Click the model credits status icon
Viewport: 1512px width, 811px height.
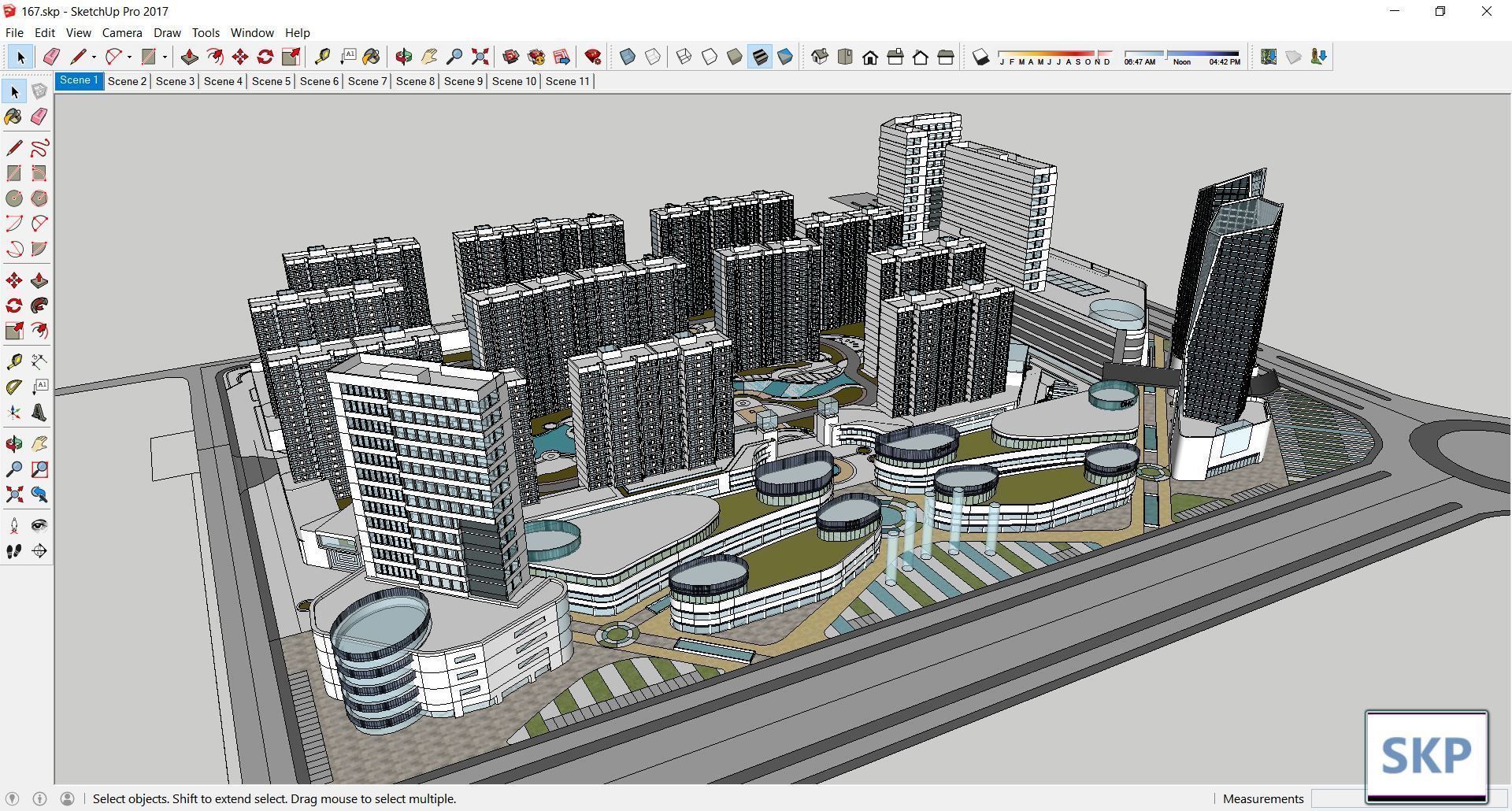39,798
